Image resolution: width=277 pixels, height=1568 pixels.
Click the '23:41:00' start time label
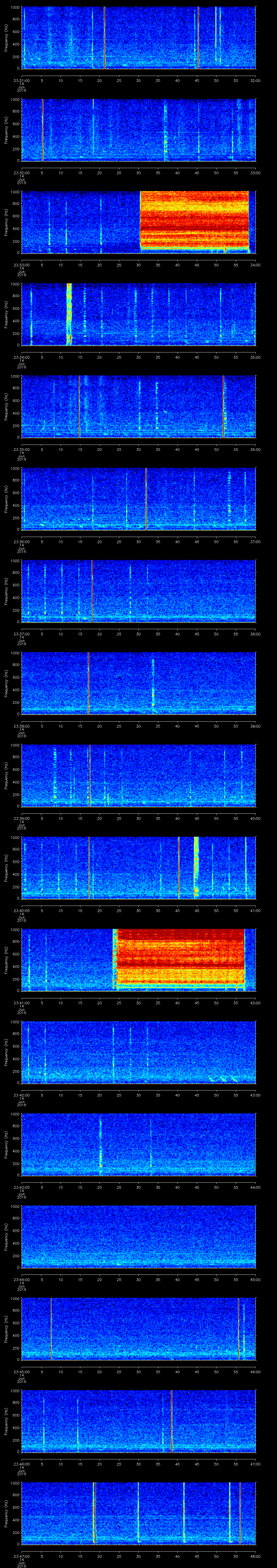coord(22,1003)
